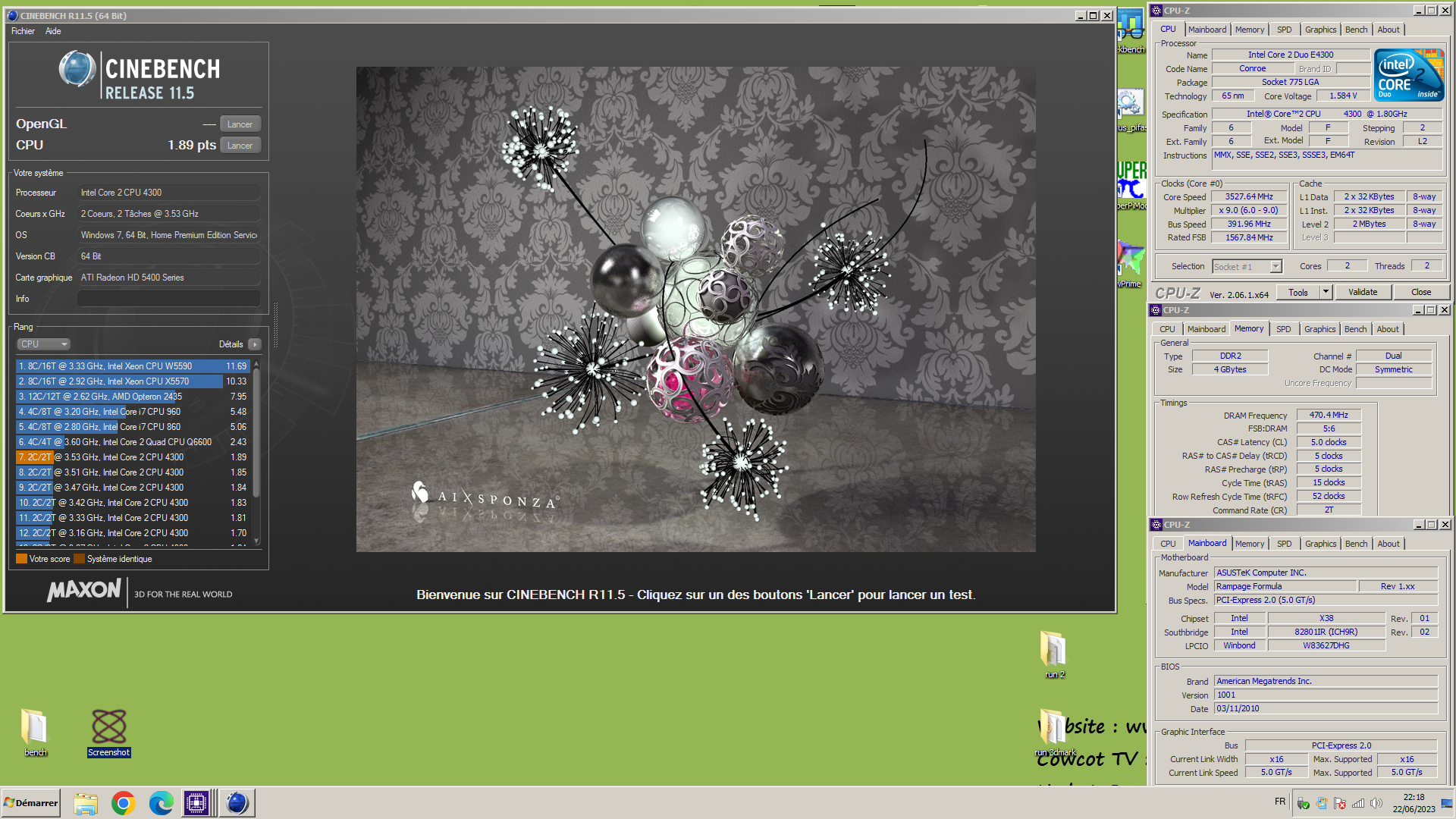Screen dimensions: 1456x819
Task: Click the 'Système identique' legend swatch
Action: 80,559
